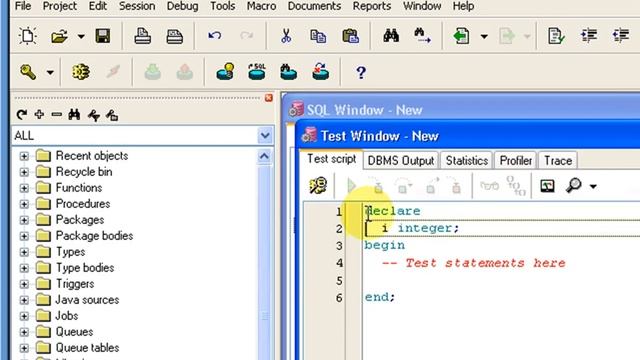Click the Explain plan lightbulb icon
Image resolution: width=640 pixels, height=360 pixels.
(225, 71)
